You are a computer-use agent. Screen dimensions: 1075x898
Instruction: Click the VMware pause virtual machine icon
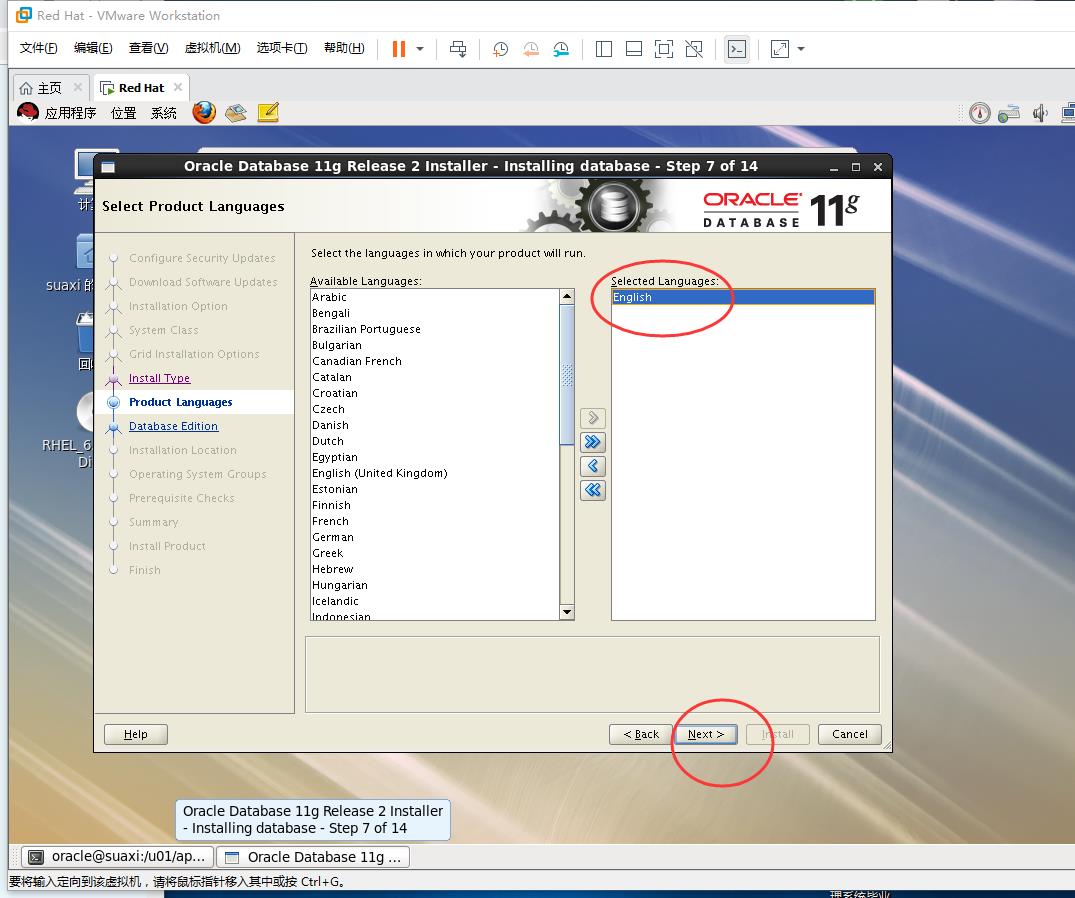(x=398, y=49)
